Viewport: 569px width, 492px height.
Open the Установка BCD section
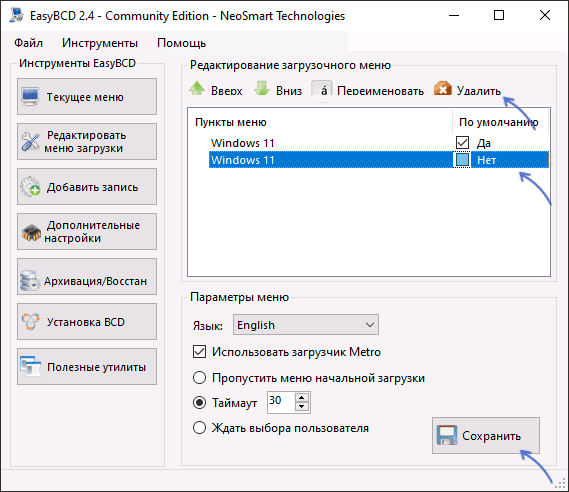(x=87, y=322)
